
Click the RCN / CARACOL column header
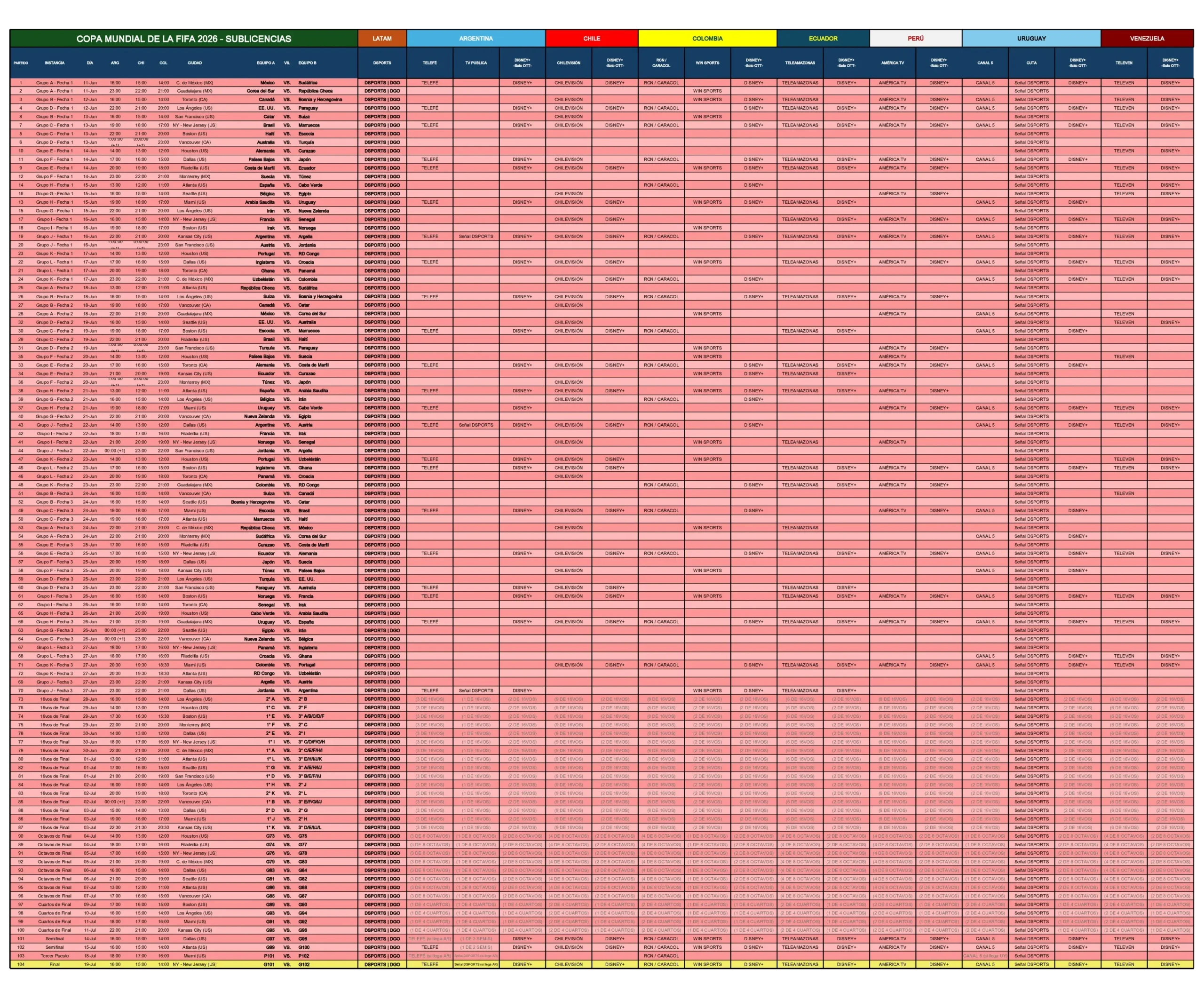coord(661,63)
